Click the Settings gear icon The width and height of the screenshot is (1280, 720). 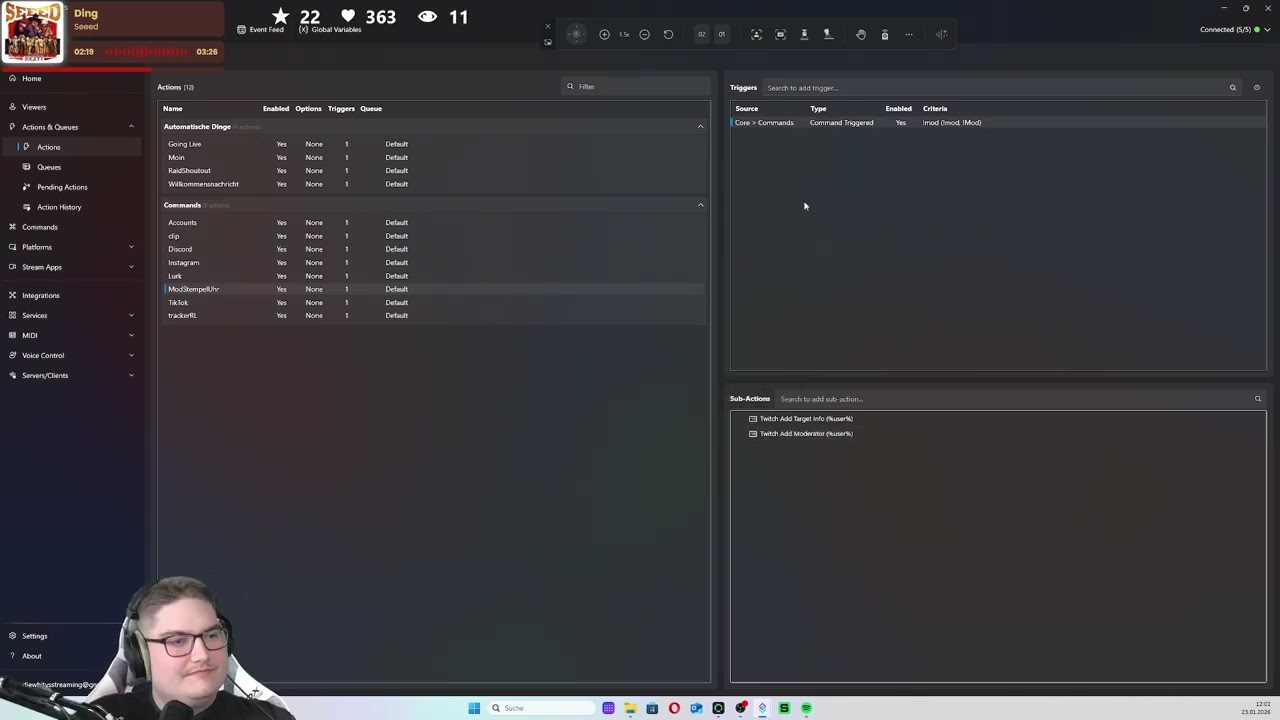[x=12, y=636]
